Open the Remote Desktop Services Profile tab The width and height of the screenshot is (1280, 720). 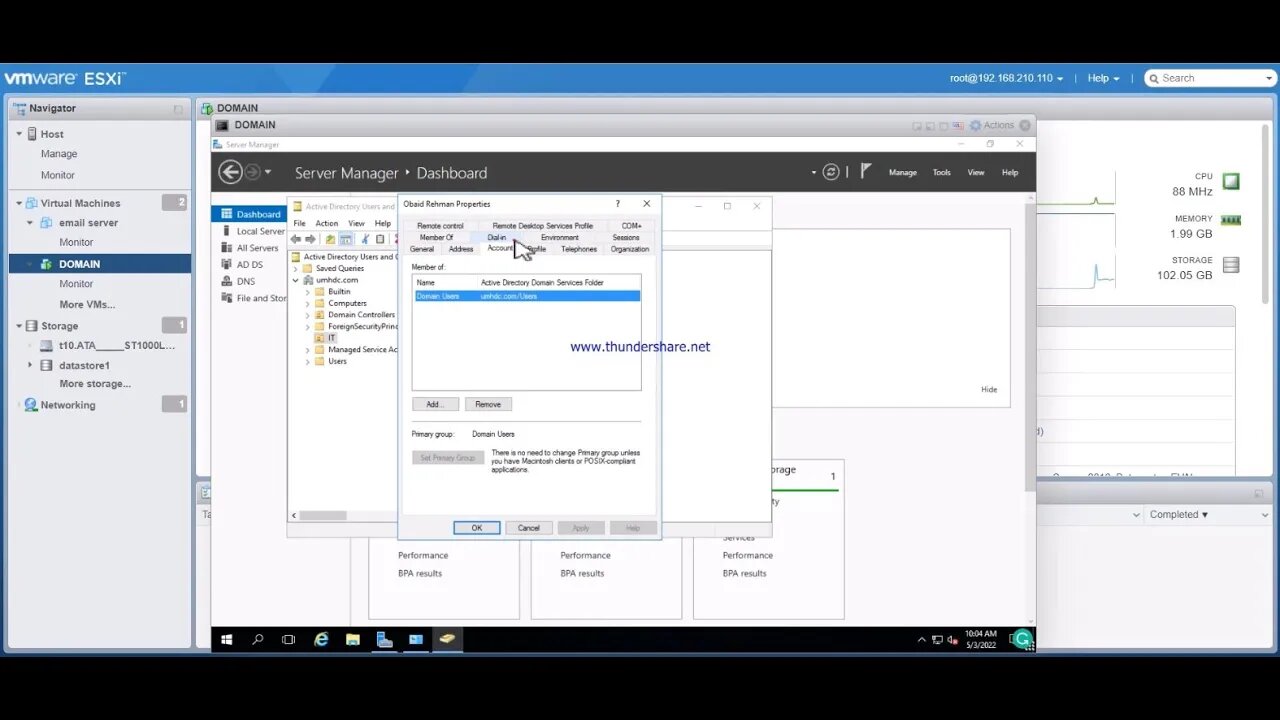coord(542,226)
